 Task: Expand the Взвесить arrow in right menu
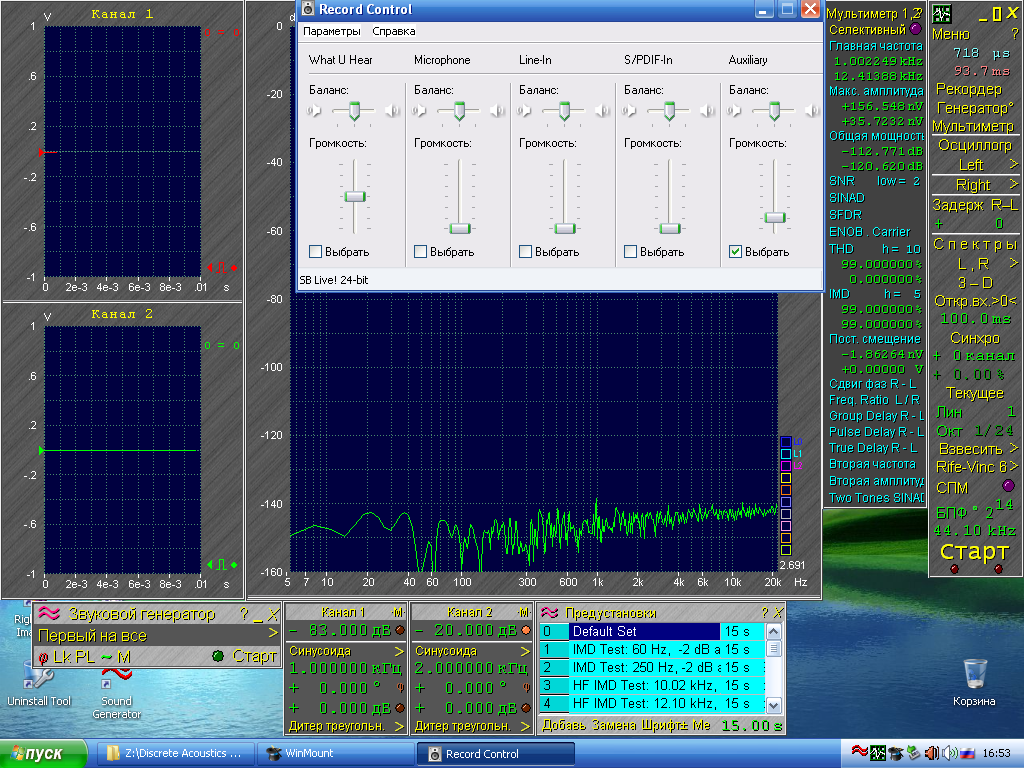tap(1013, 448)
